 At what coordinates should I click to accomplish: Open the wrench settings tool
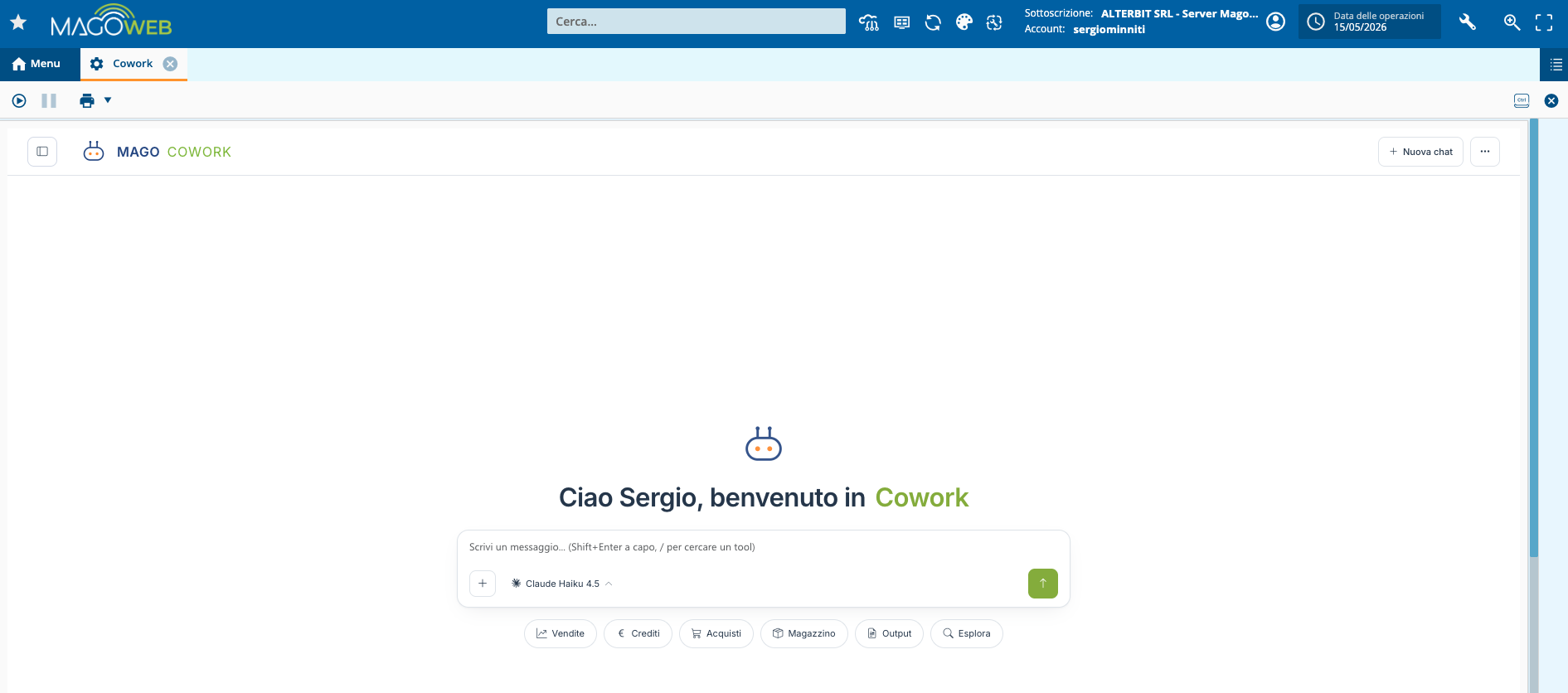1468,22
